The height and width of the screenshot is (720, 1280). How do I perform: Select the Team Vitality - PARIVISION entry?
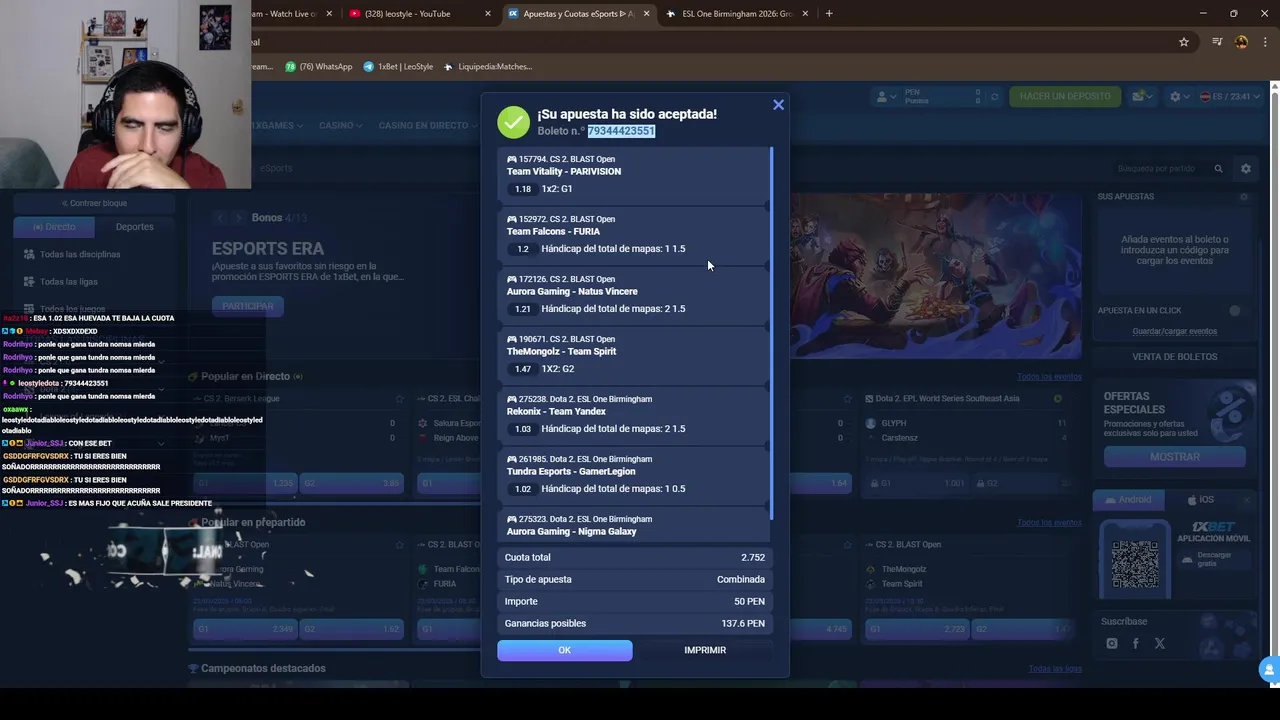[633, 175]
